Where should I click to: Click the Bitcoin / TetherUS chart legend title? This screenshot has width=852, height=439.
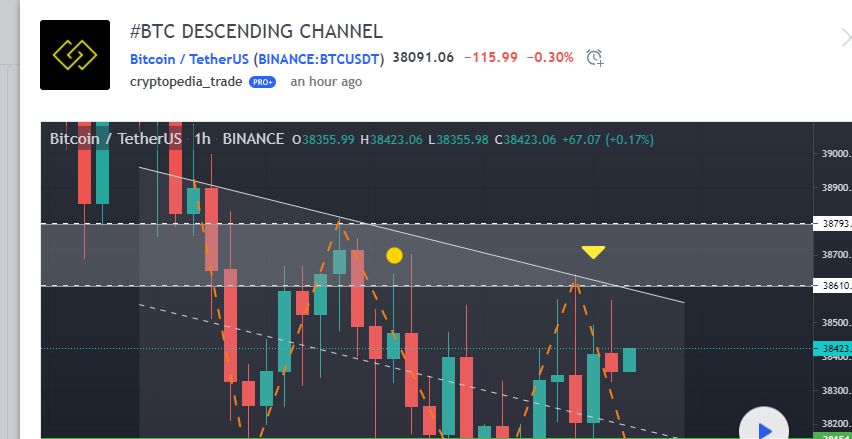click(x=117, y=139)
